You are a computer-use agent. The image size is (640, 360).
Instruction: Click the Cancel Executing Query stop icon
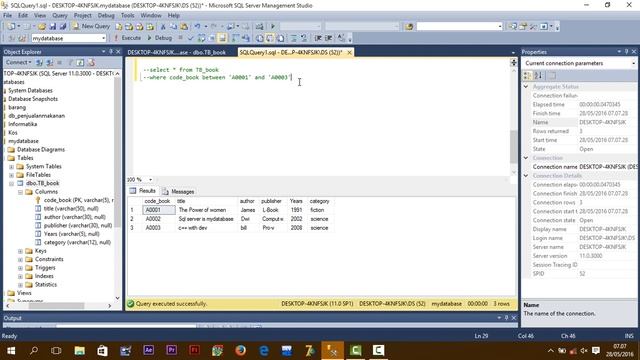point(180,38)
